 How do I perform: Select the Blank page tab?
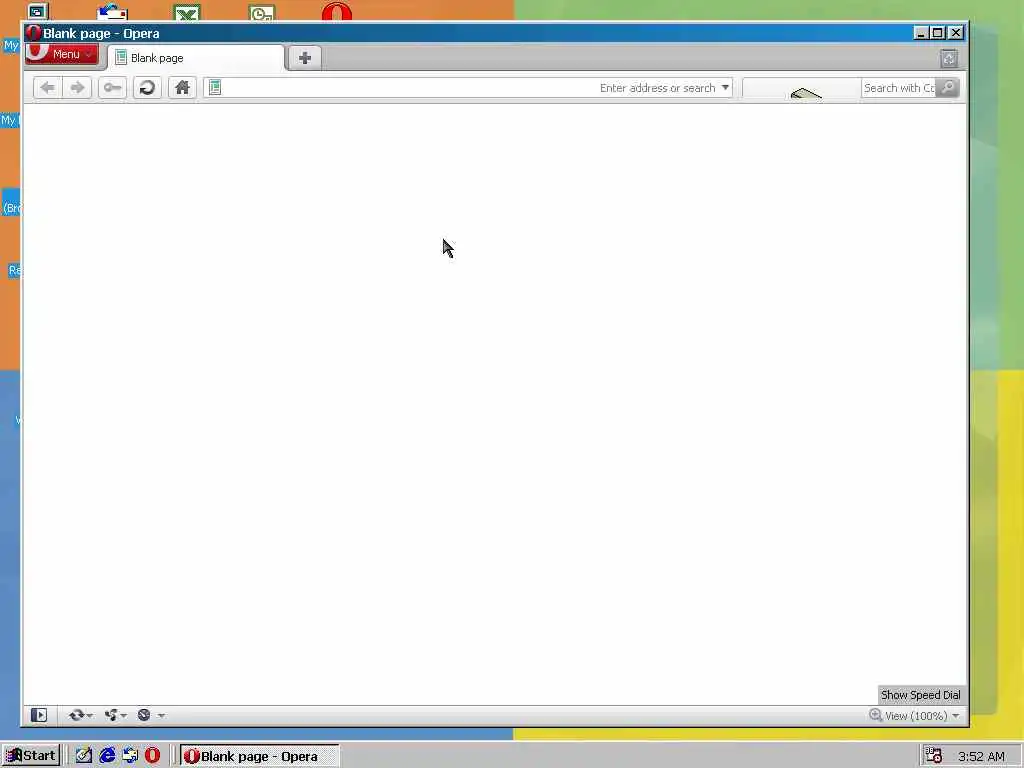[196, 58]
